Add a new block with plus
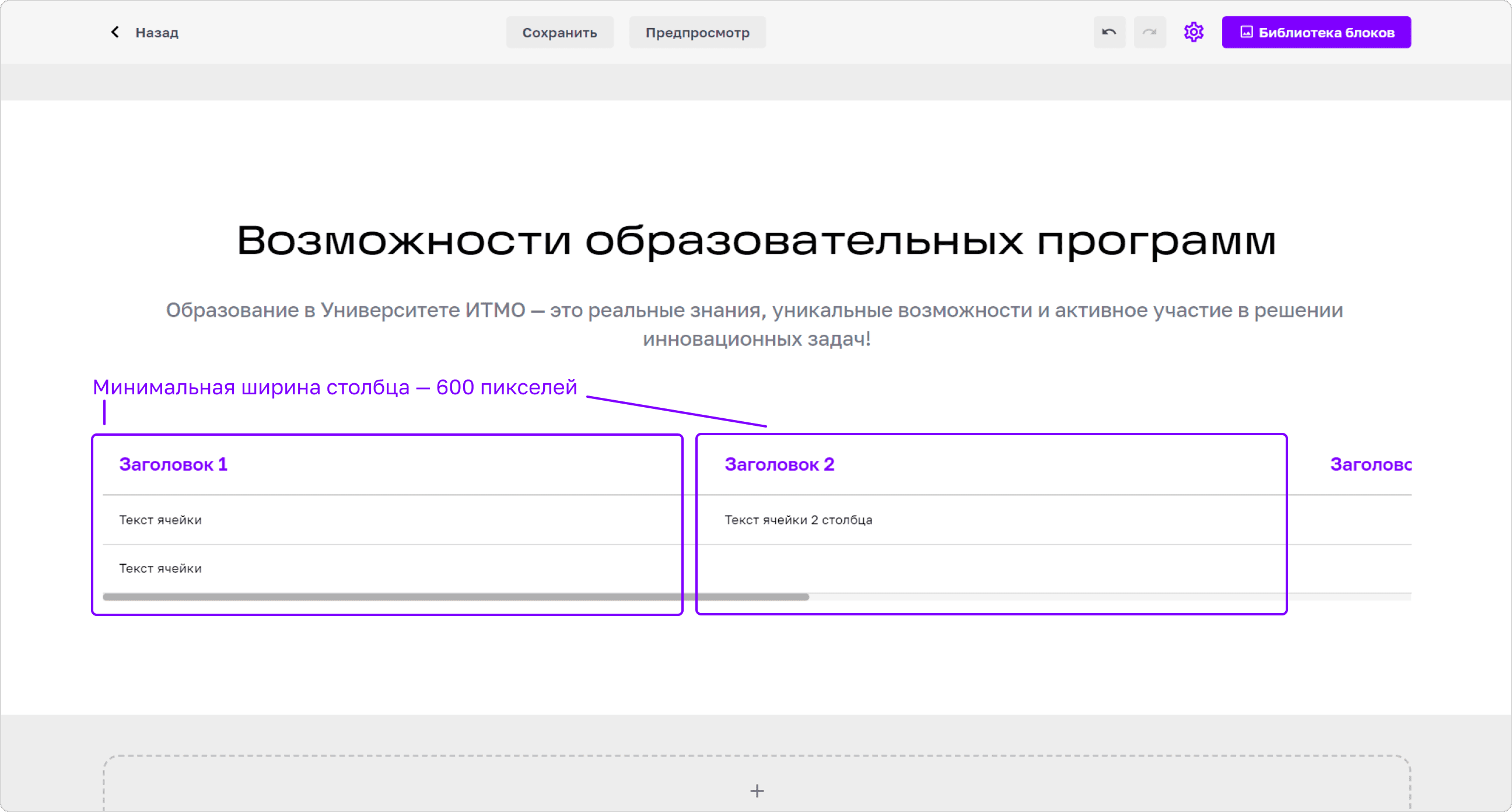 pyautogui.click(x=757, y=791)
